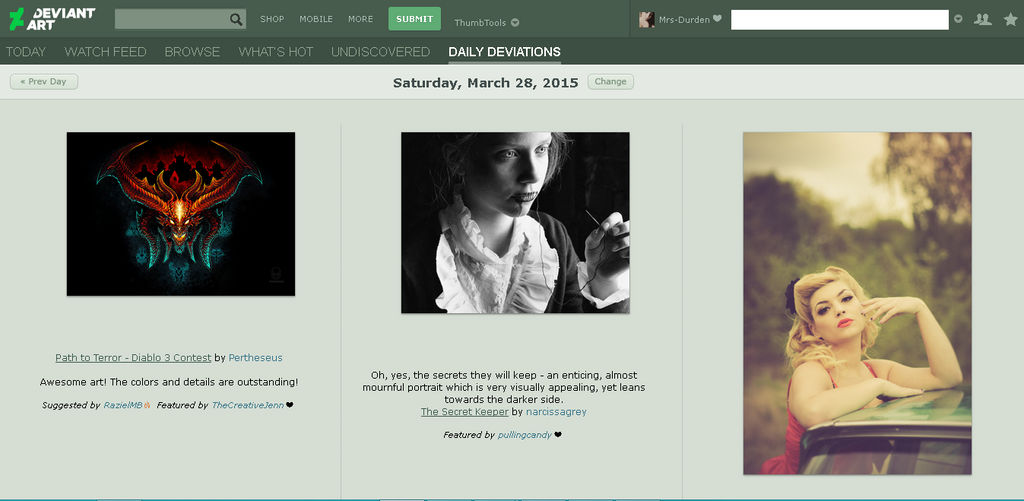The width and height of the screenshot is (1024, 501).
Task: Select DAILY DEVIATIONS tab
Action: pyautogui.click(x=504, y=52)
